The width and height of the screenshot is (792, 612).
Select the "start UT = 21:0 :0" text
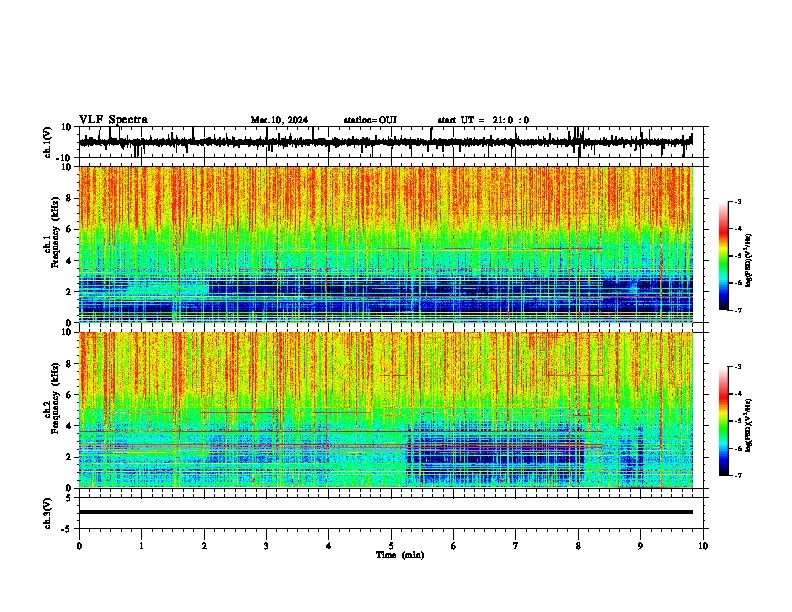pyautogui.click(x=483, y=120)
